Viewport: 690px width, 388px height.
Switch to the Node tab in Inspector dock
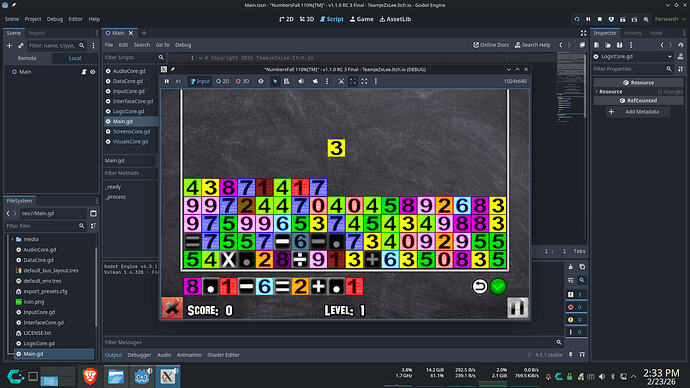tap(656, 33)
